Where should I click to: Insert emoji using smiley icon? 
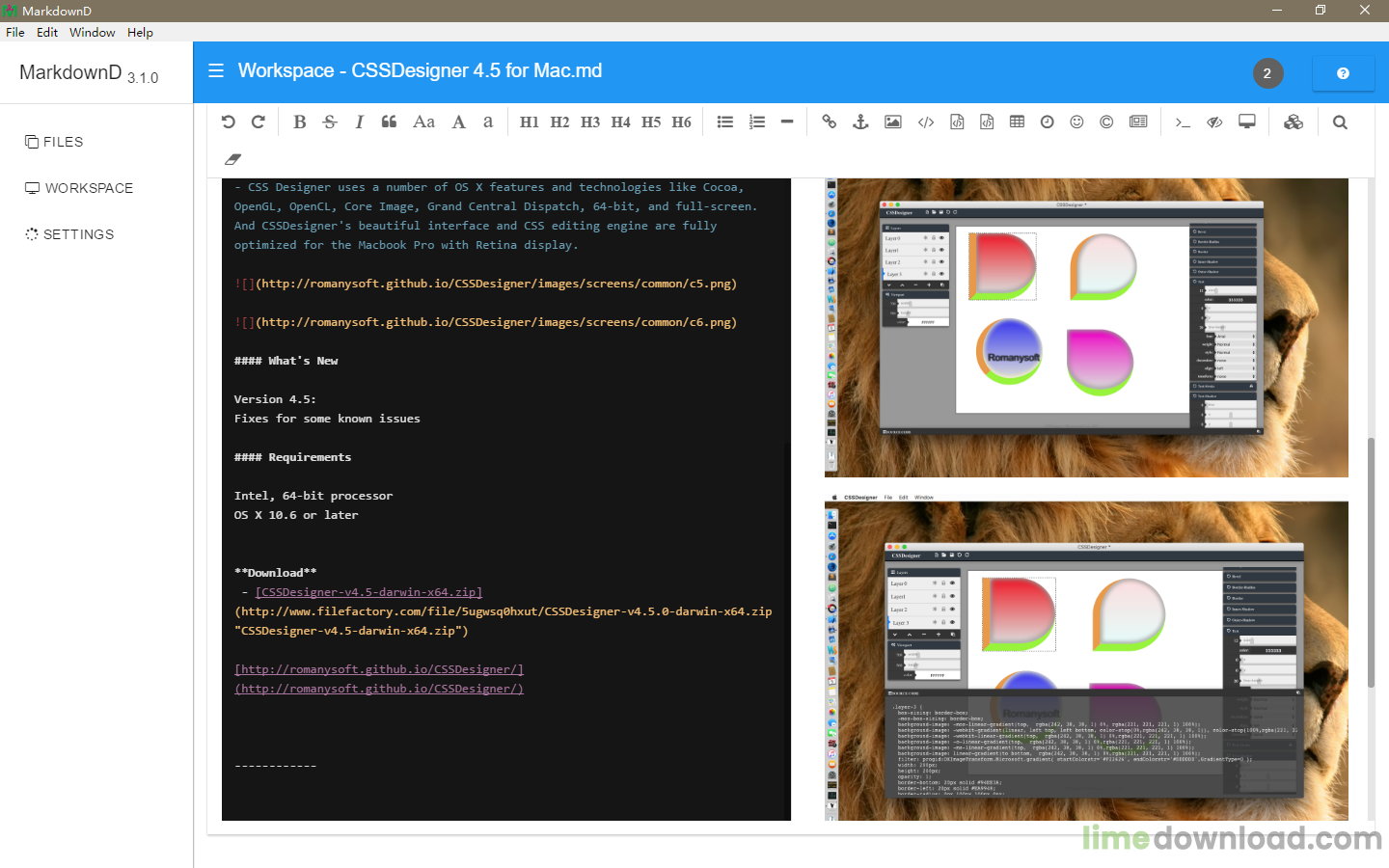[x=1076, y=122]
